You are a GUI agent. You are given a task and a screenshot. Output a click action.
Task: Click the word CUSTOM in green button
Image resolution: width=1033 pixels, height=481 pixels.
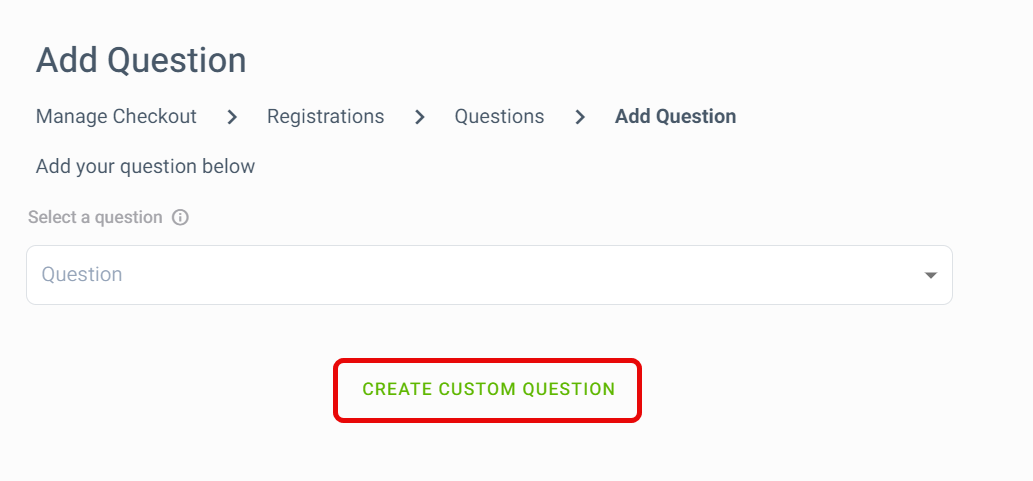[x=478, y=389]
